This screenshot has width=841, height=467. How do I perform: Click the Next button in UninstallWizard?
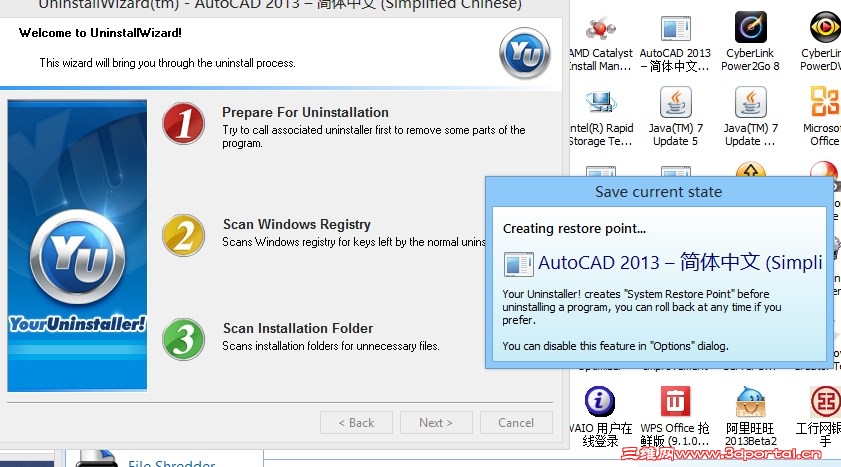point(436,422)
